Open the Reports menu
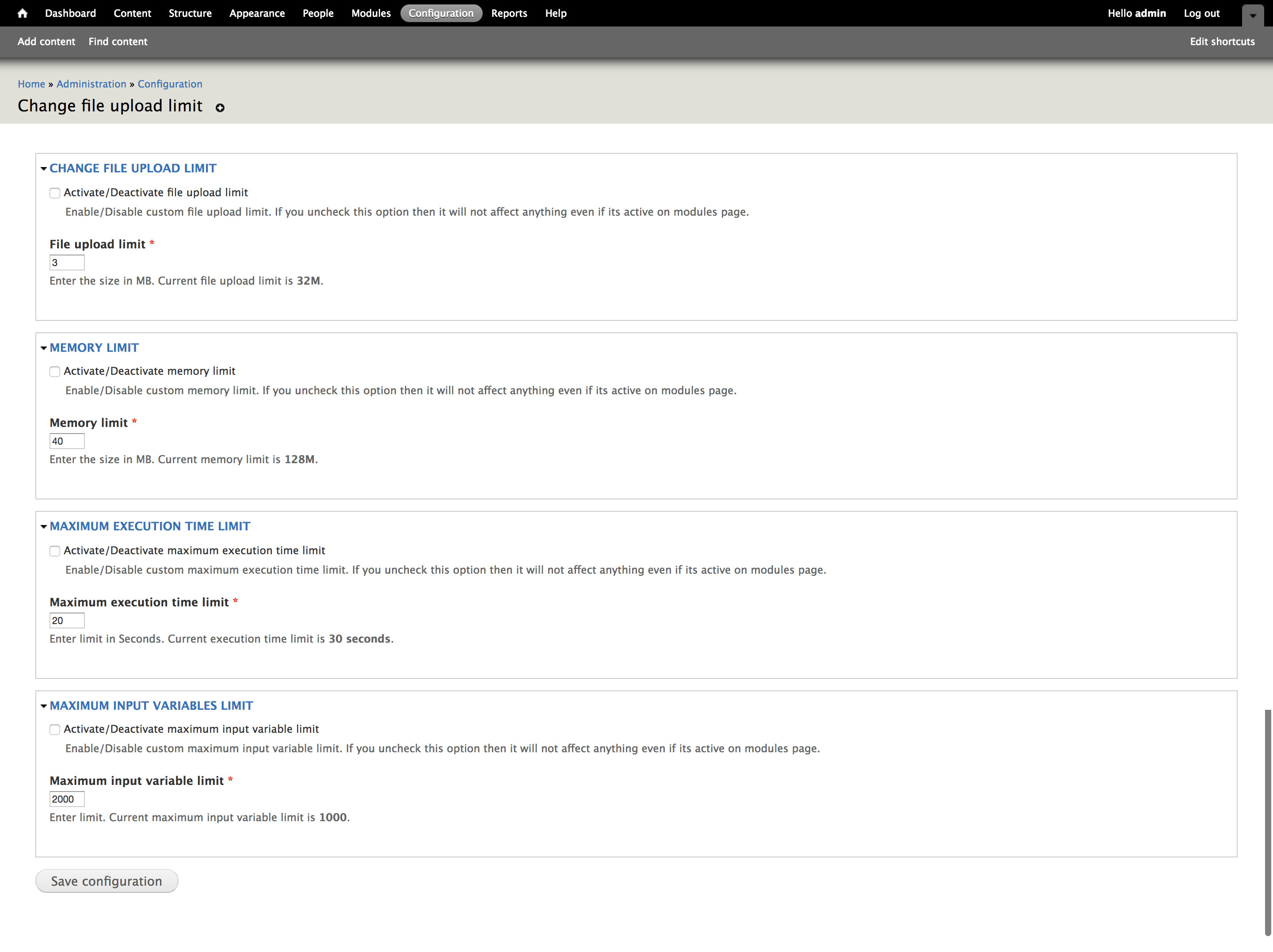The image size is (1273, 952). 509,13
